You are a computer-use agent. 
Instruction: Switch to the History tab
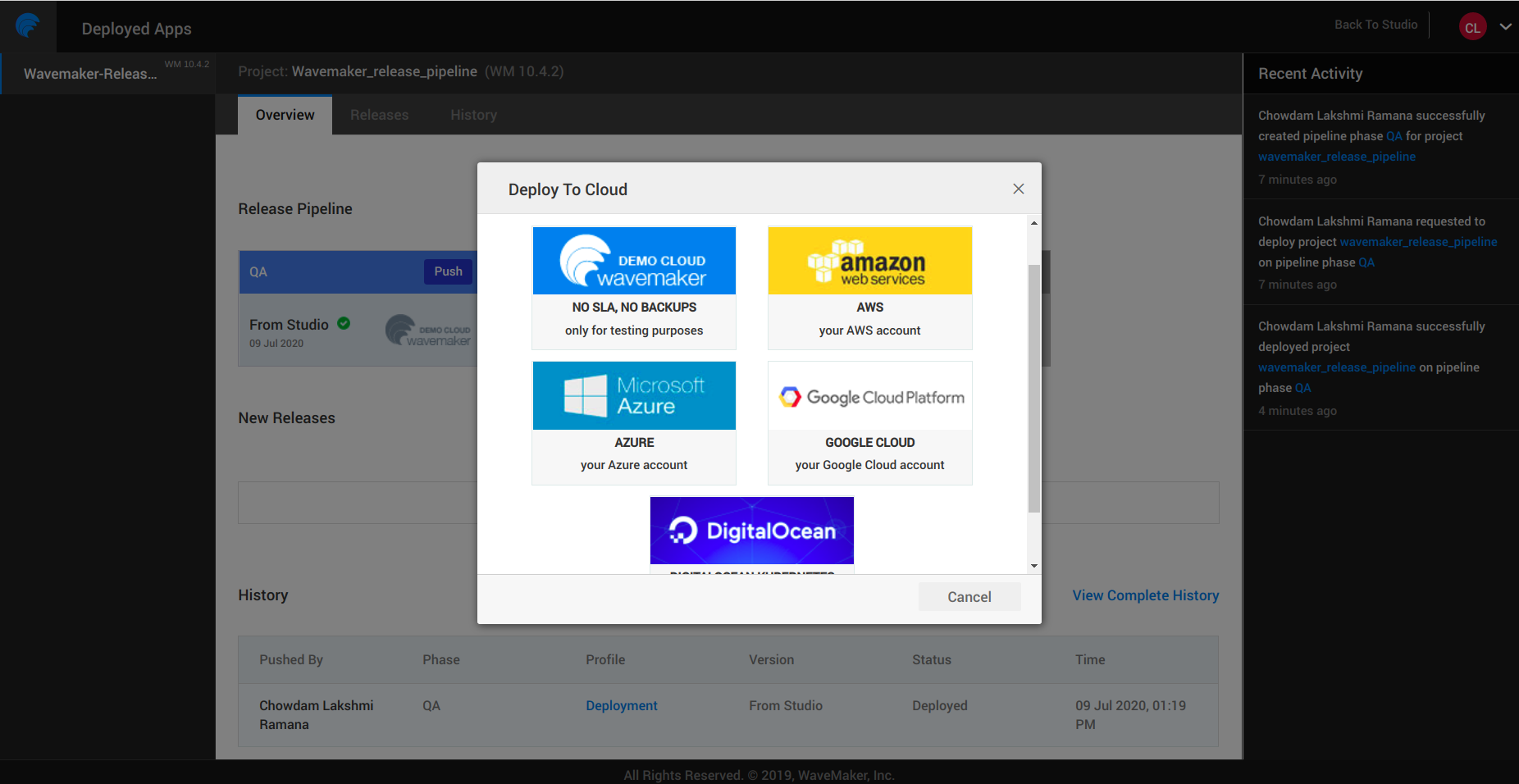473,115
